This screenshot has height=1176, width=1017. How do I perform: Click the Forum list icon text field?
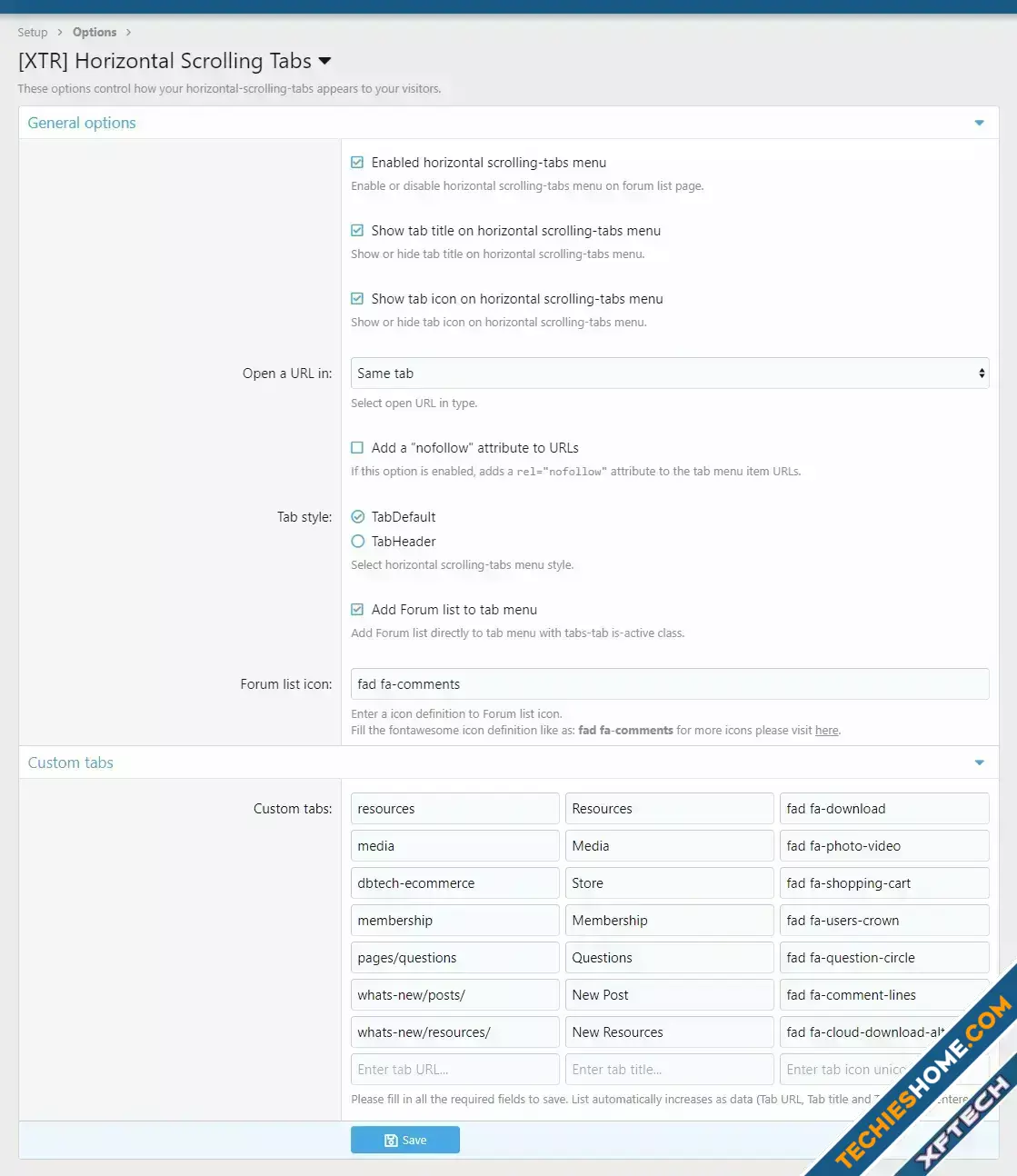click(x=669, y=684)
